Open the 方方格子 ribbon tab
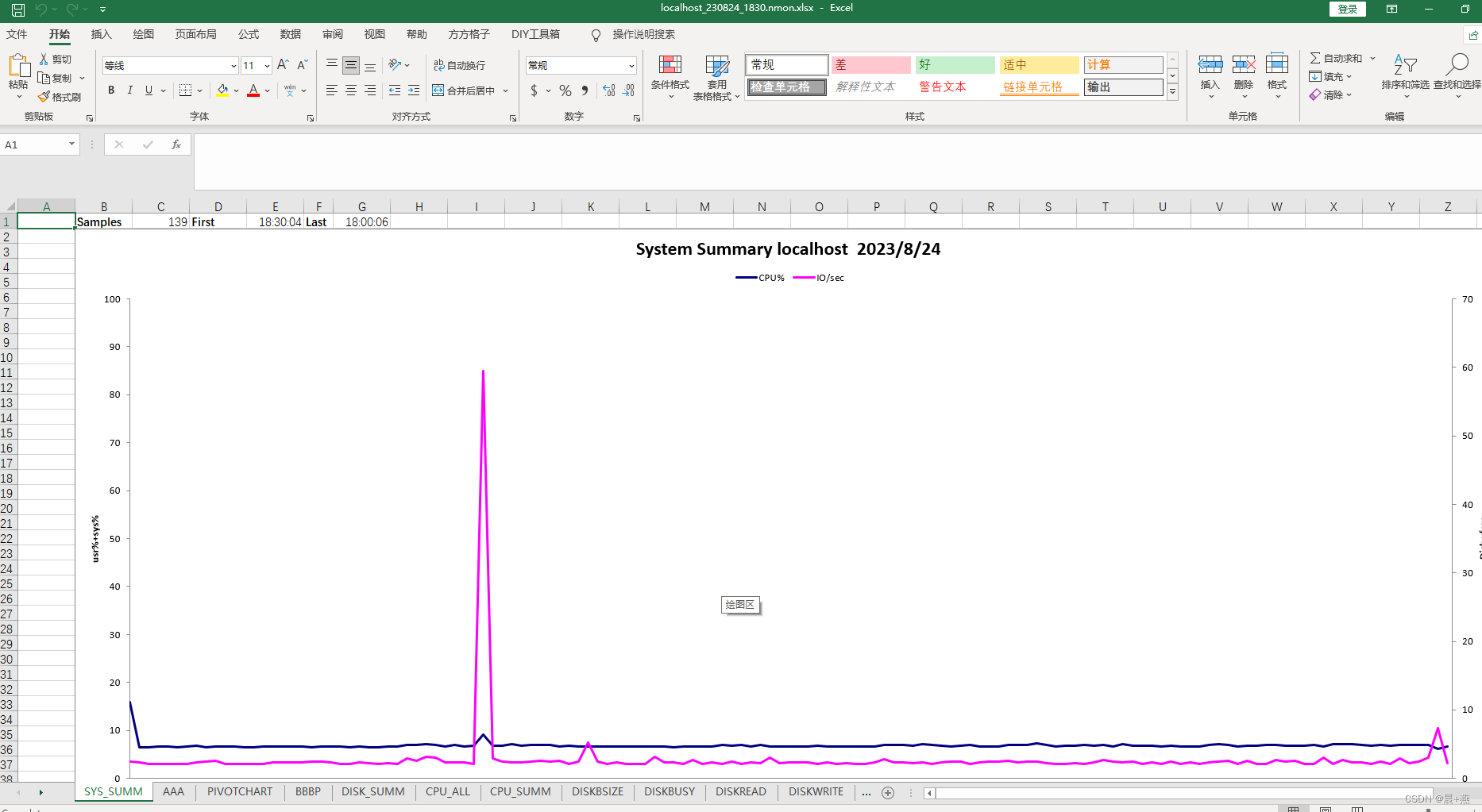Viewport: 1482px width, 812px height. coord(469,35)
